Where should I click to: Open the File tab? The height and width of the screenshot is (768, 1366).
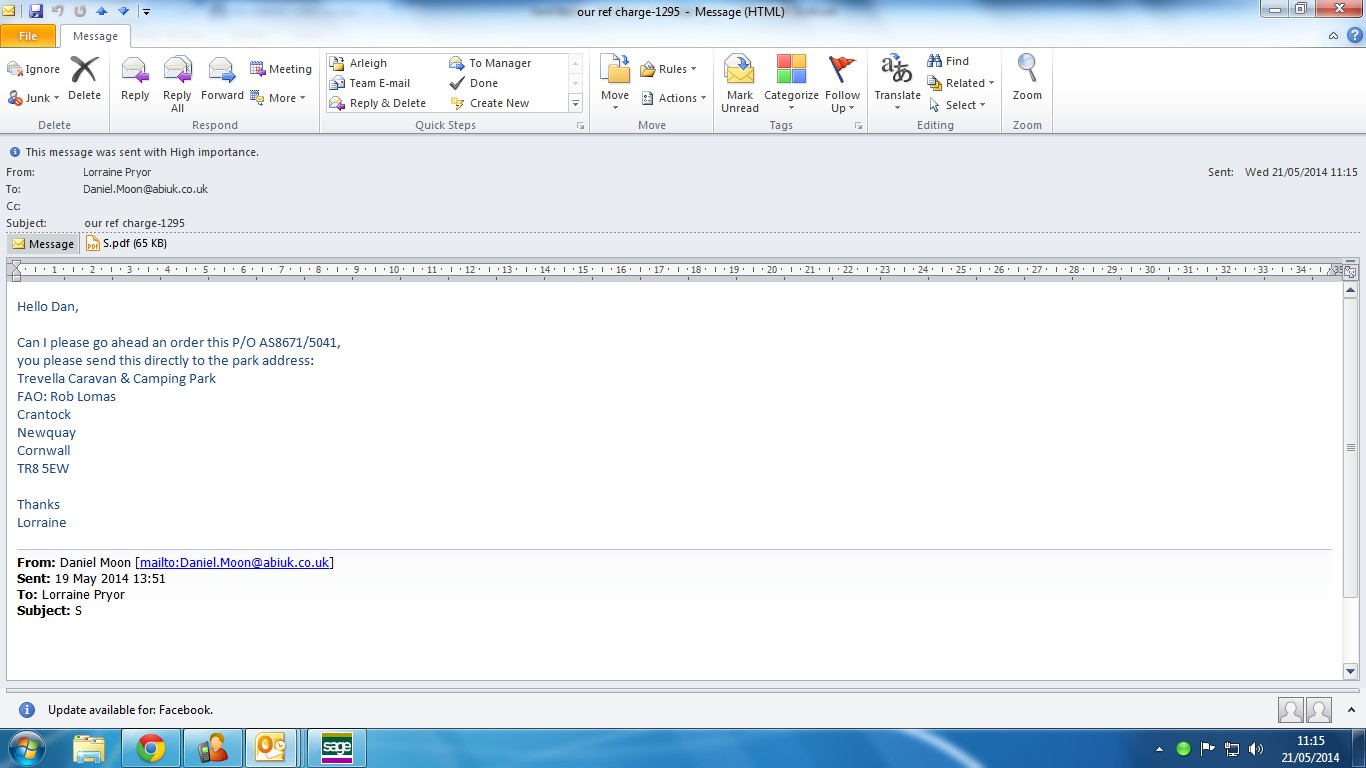[x=28, y=36]
